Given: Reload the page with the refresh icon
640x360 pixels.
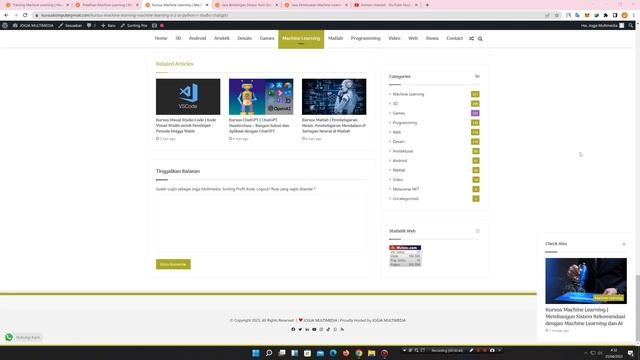Looking at the screenshot, I should click(25, 15).
